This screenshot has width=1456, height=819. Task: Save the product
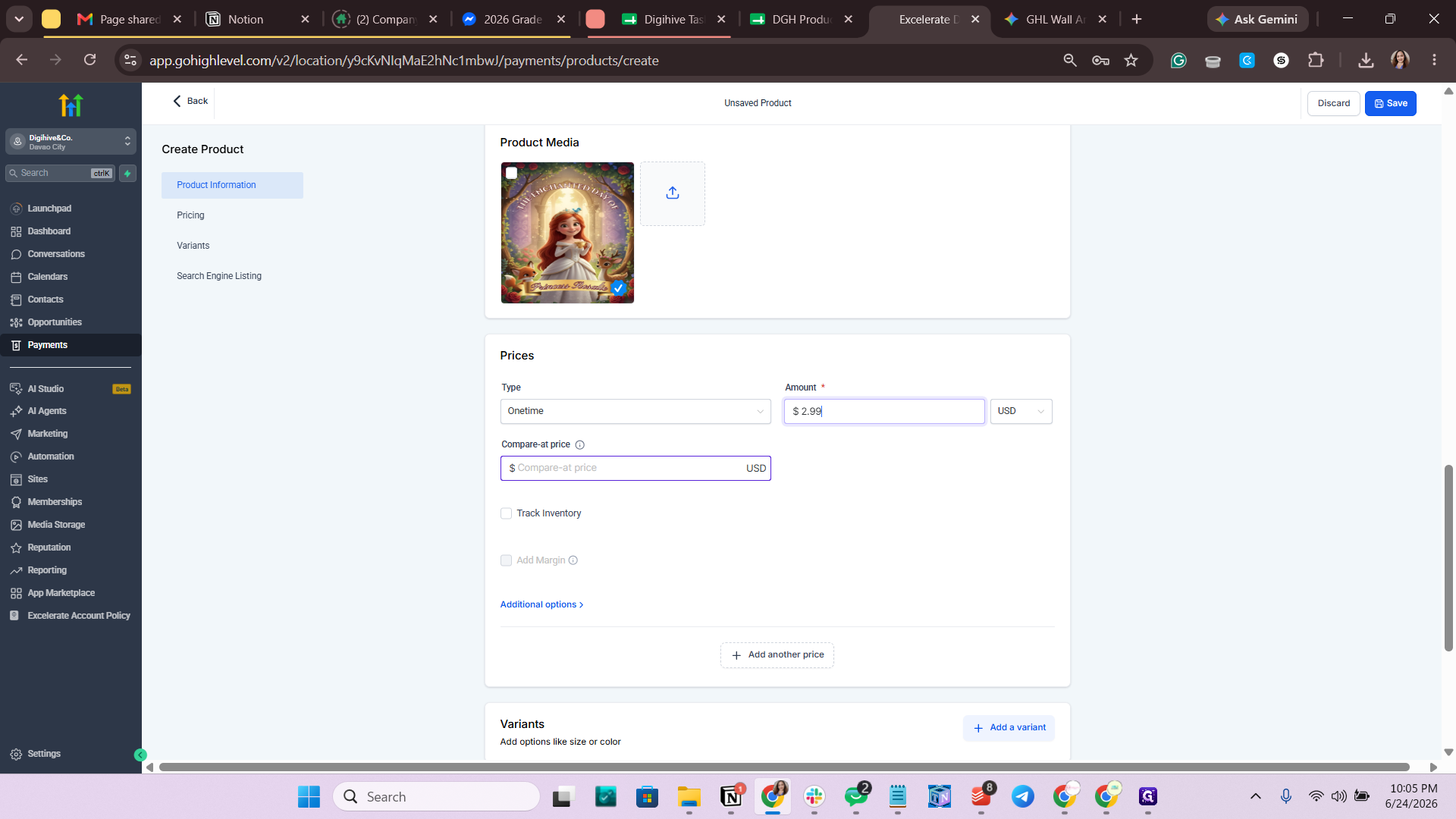(x=1390, y=104)
